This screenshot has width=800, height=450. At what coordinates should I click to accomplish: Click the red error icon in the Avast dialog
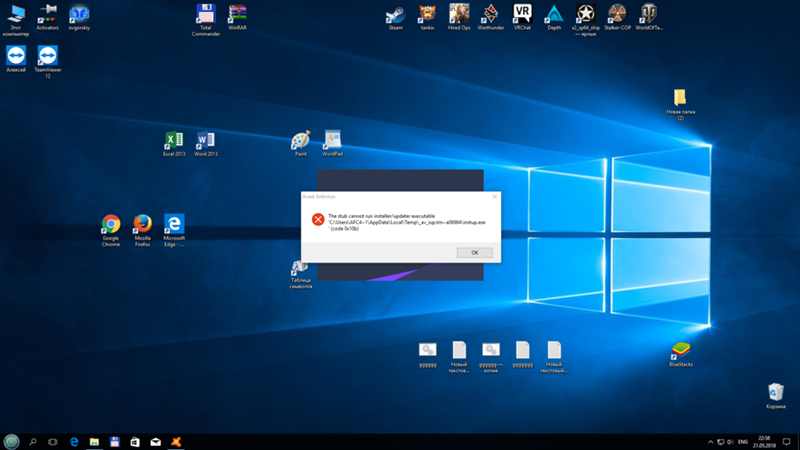coord(318,219)
